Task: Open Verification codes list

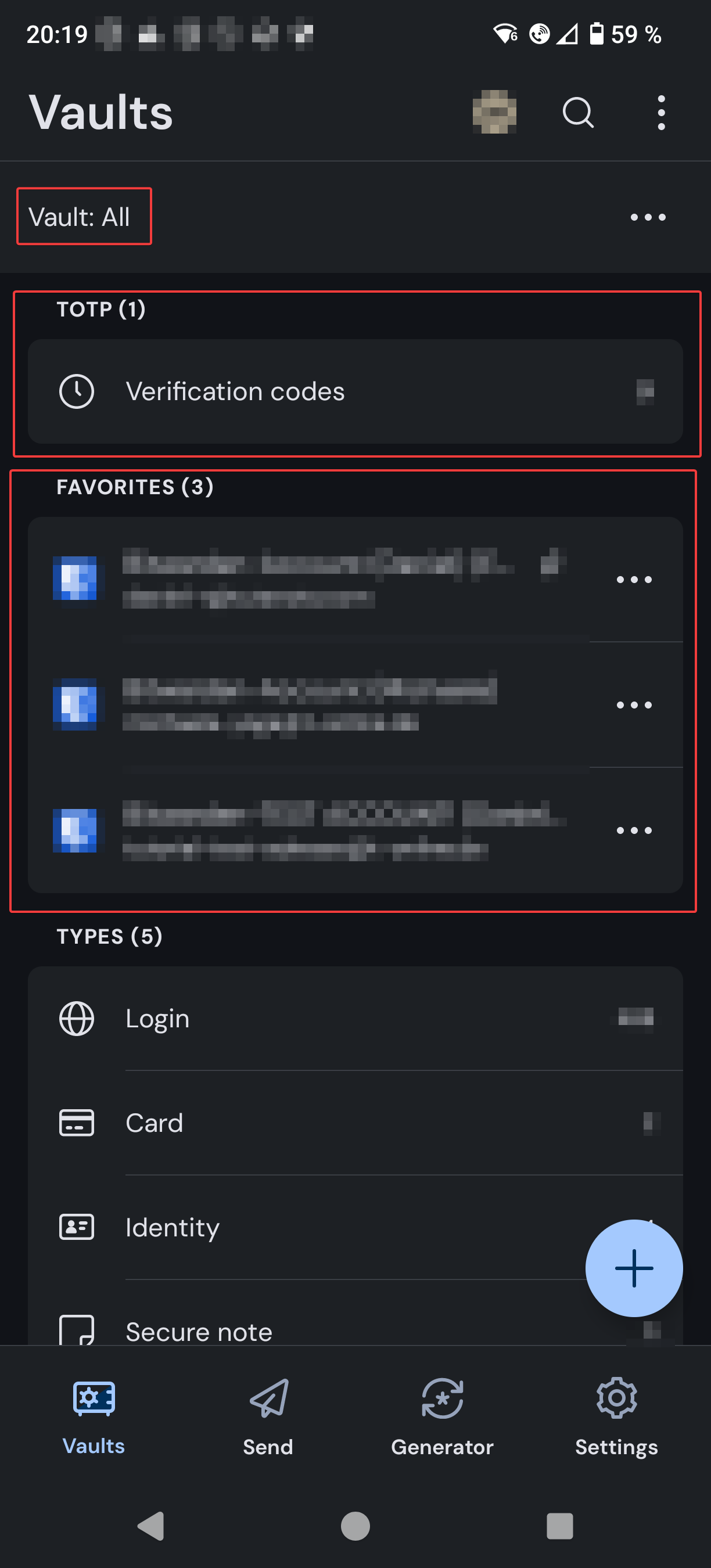Action: click(x=355, y=391)
